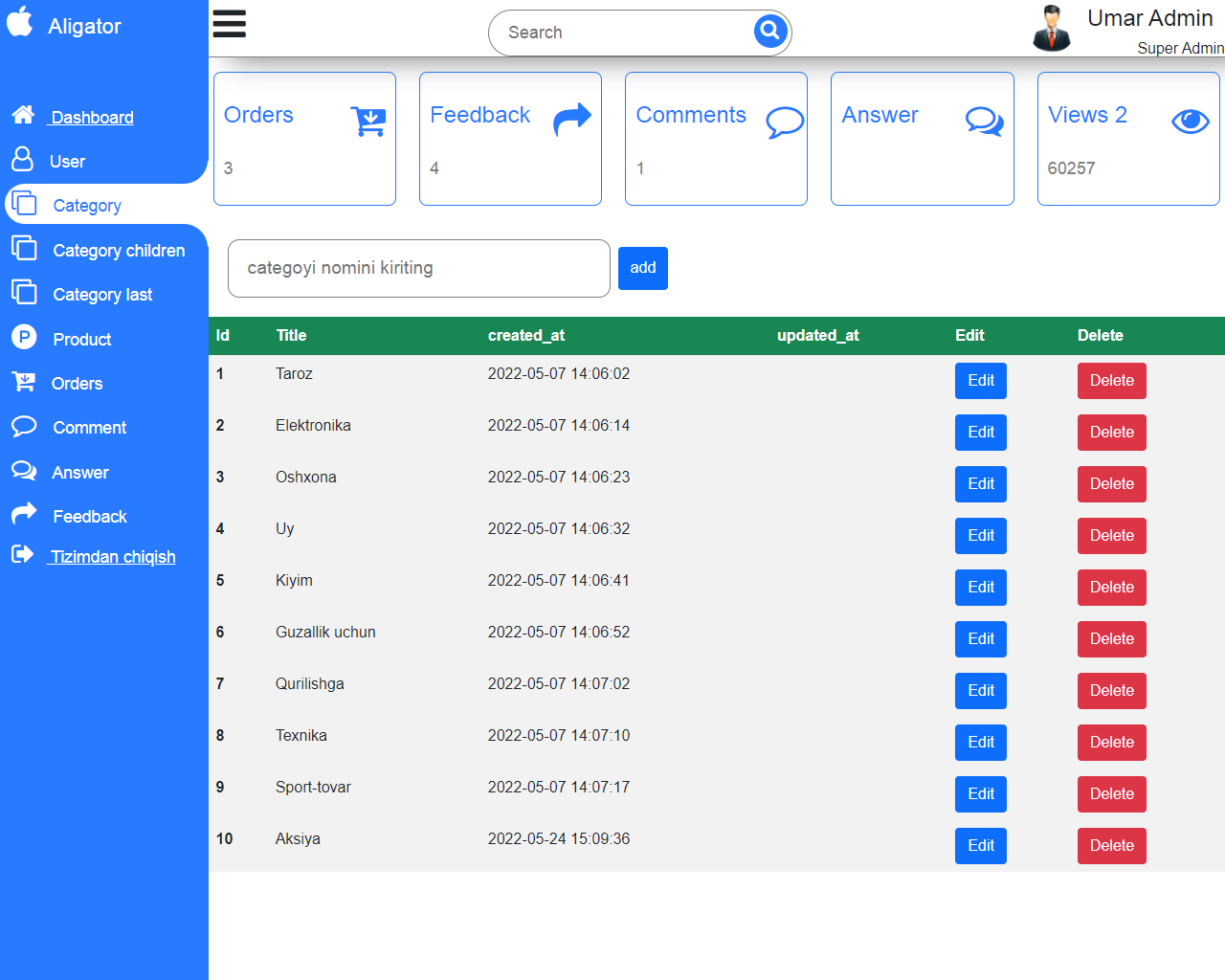Viewport: 1225px width, 980px height.
Task: Click the Aligator apple logo
Action: (x=20, y=21)
